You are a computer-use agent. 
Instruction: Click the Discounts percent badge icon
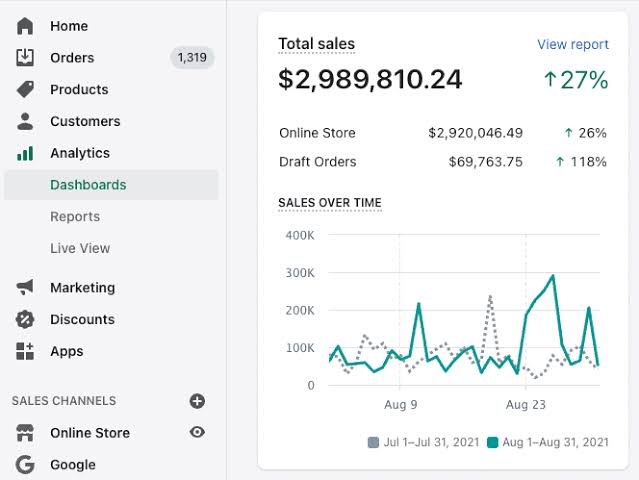coord(25,319)
